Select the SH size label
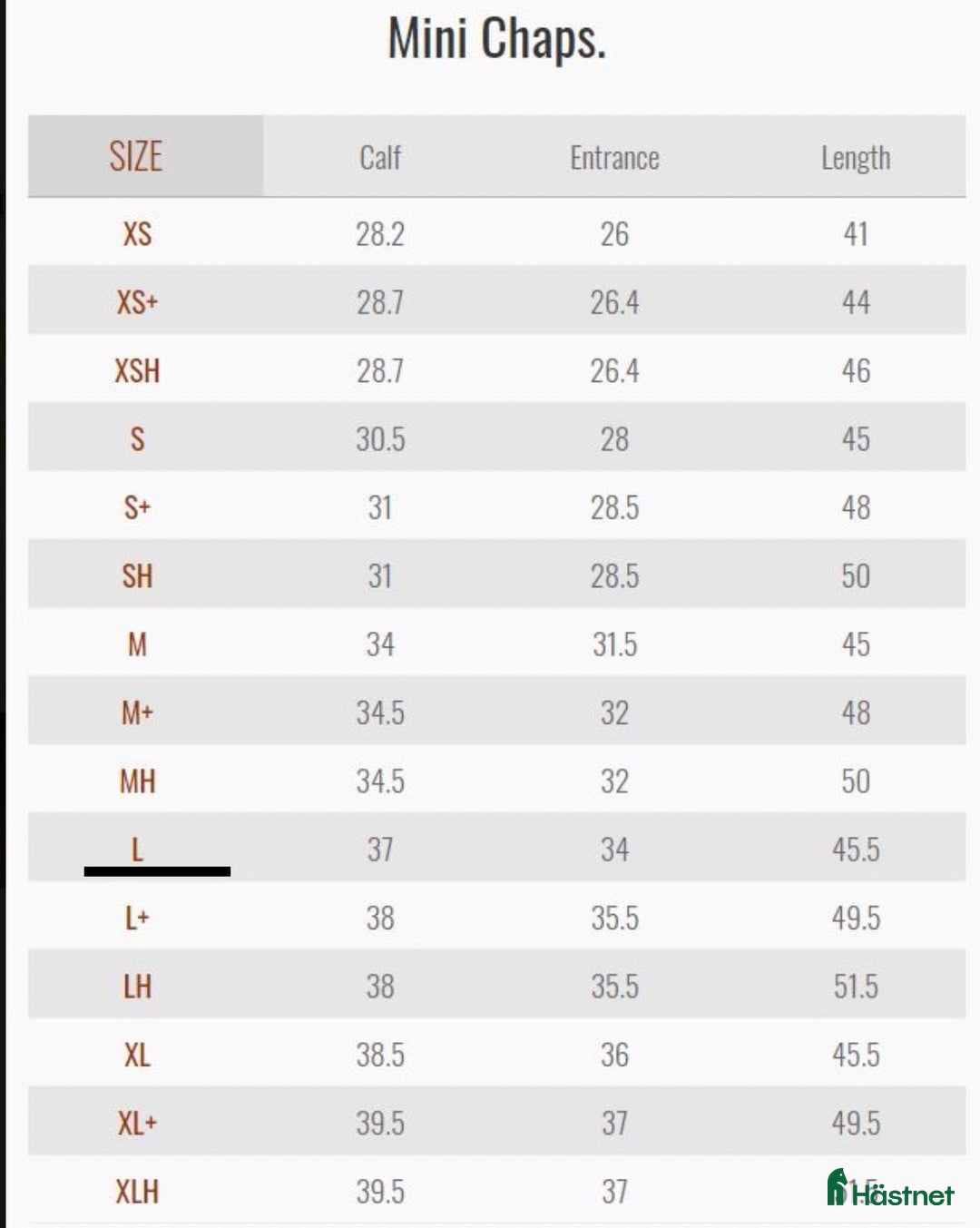980x1228 pixels. 137,575
